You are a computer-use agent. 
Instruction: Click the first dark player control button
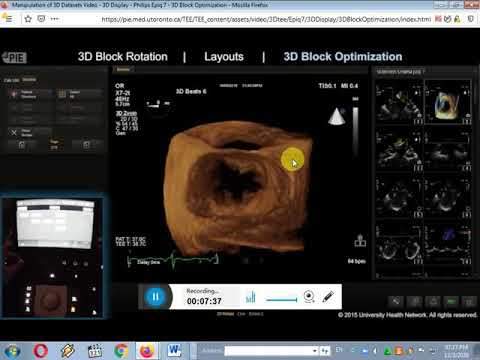click(x=396, y=302)
